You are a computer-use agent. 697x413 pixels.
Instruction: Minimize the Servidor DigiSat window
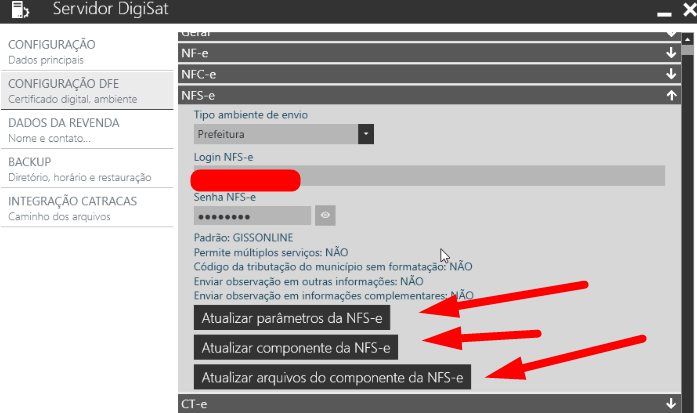pyautogui.click(x=661, y=13)
